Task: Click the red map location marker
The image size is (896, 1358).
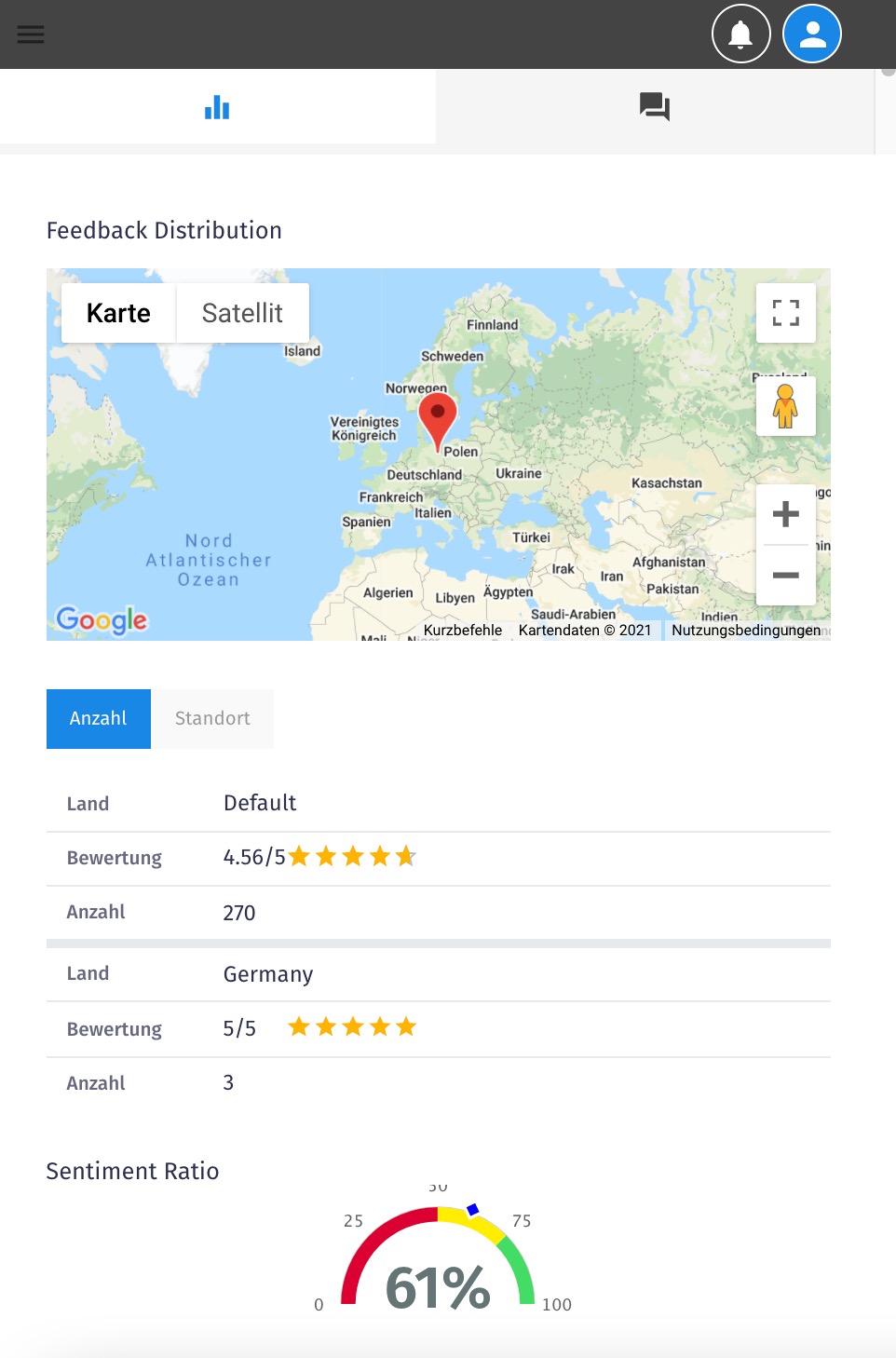Action: (x=438, y=416)
